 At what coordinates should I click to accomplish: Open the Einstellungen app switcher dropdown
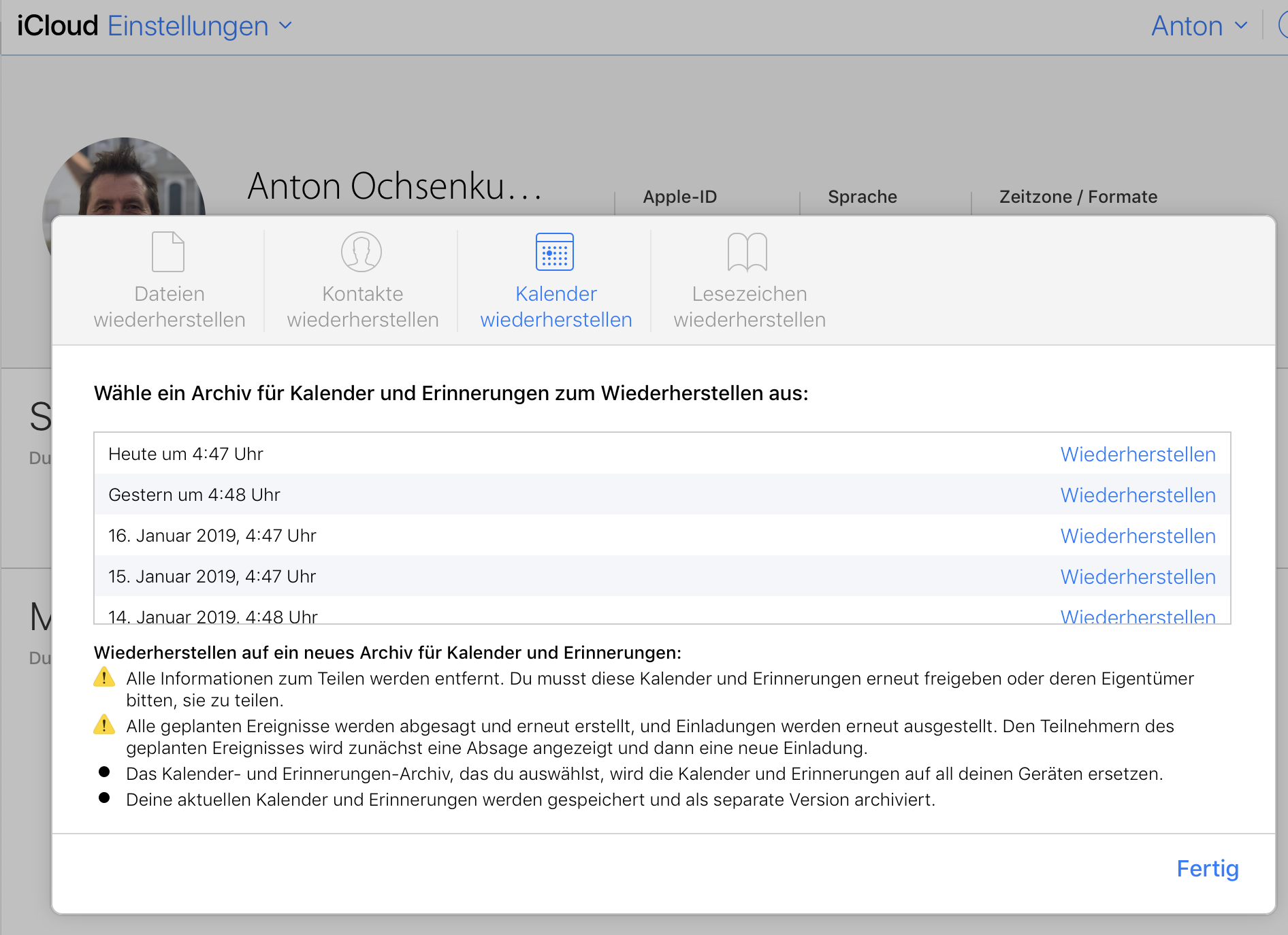tap(200, 26)
